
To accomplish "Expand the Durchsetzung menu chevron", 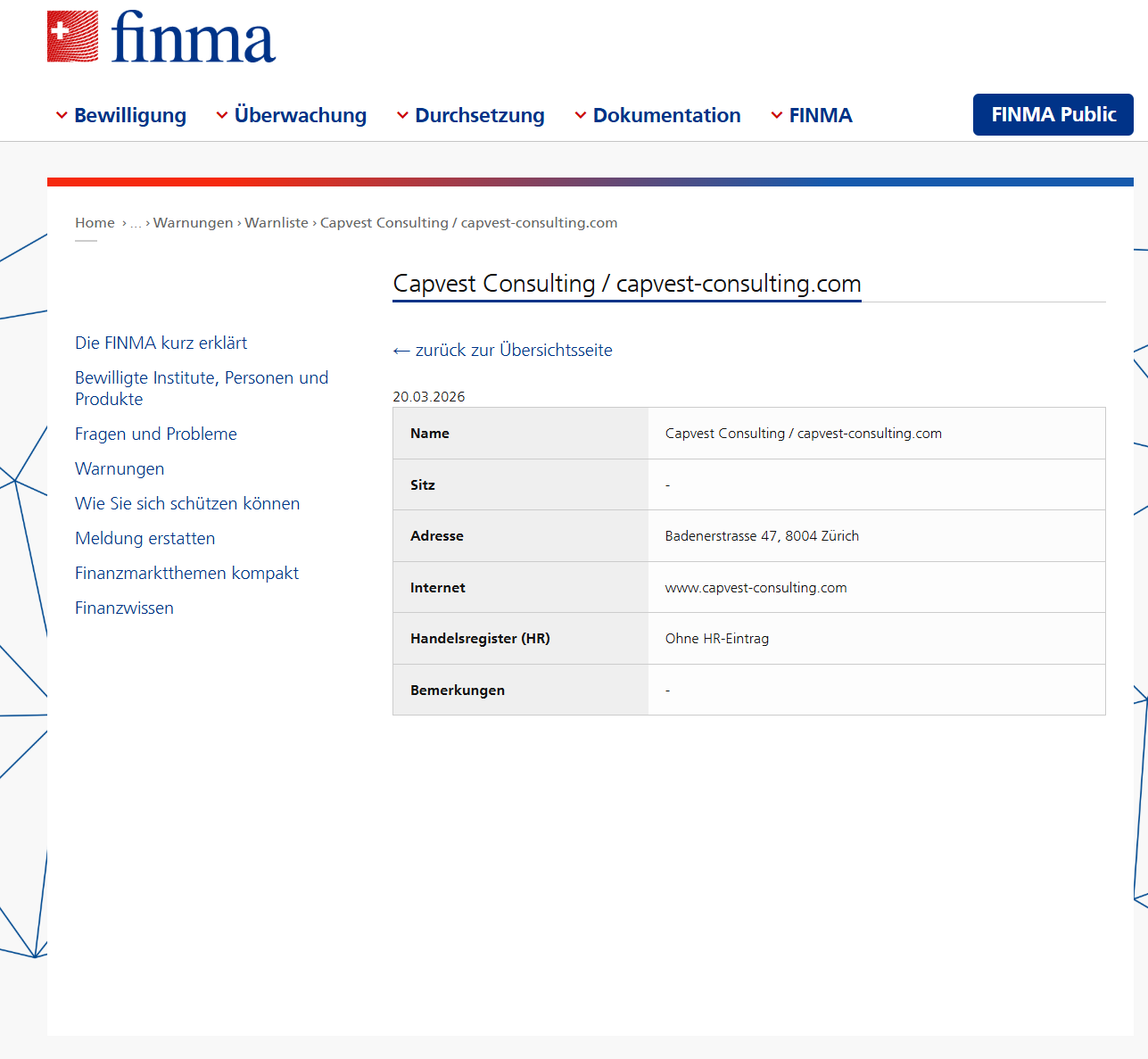I will click(403, 115).
